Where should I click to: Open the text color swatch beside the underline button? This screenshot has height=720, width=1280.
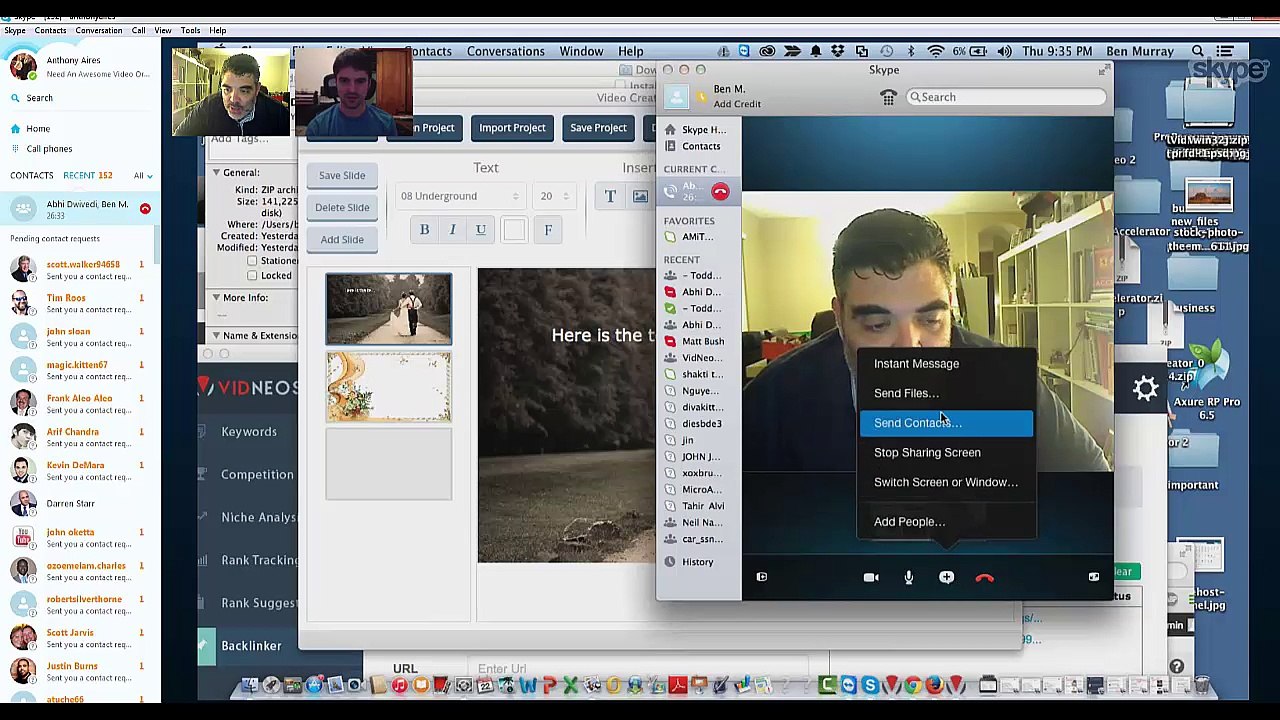tap(514, 230)
